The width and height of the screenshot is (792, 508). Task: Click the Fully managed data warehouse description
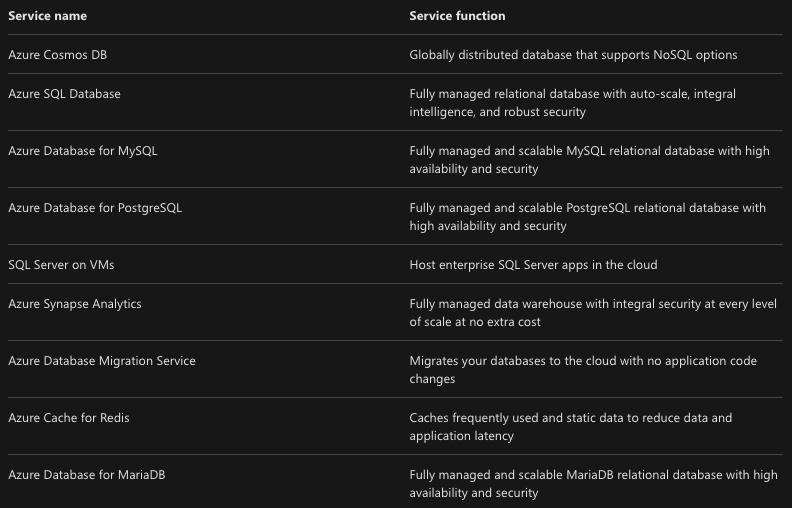pyautogui.click(x=593, y=313)
